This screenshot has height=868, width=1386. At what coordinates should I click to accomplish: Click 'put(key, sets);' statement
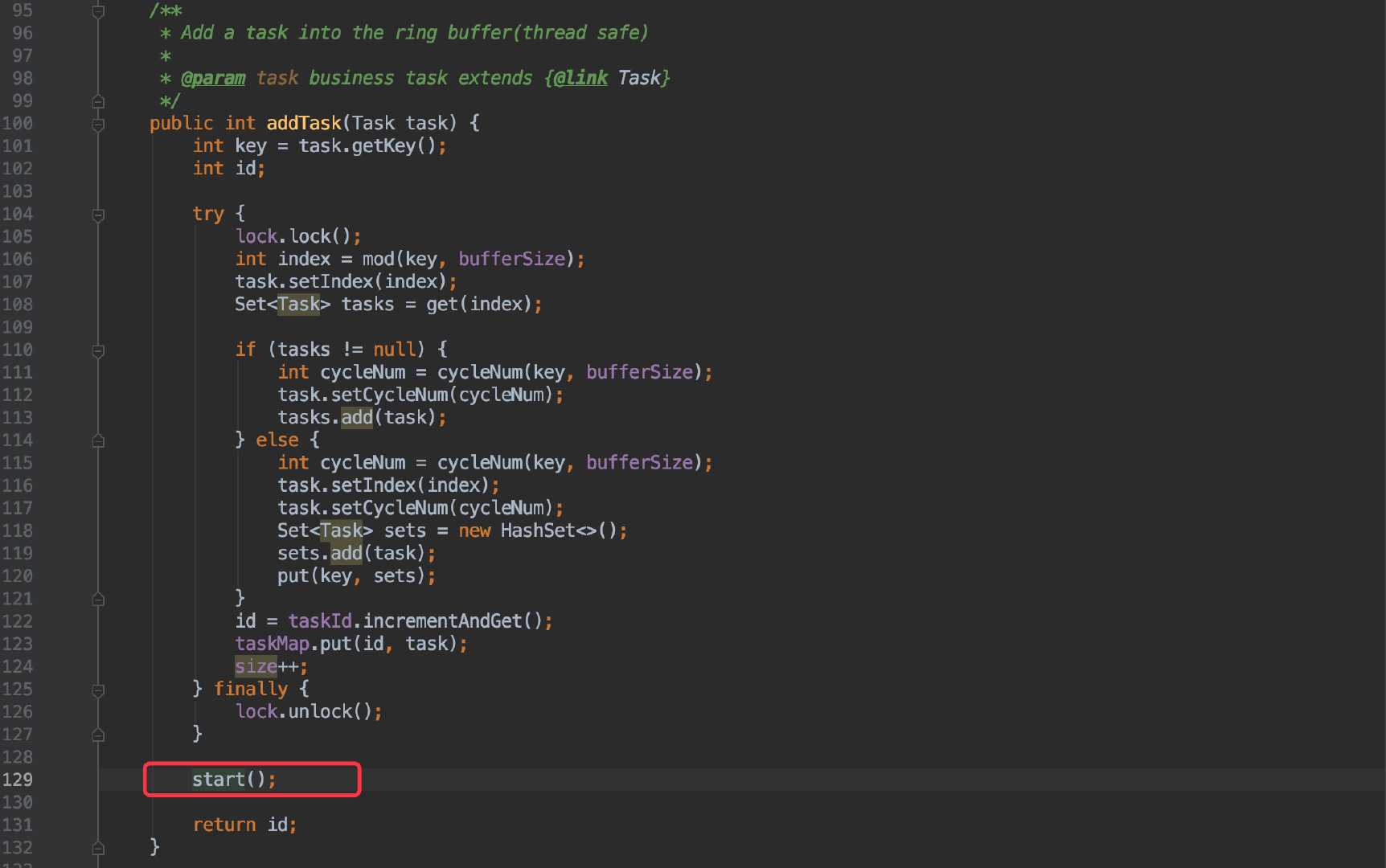pos(357,575)
